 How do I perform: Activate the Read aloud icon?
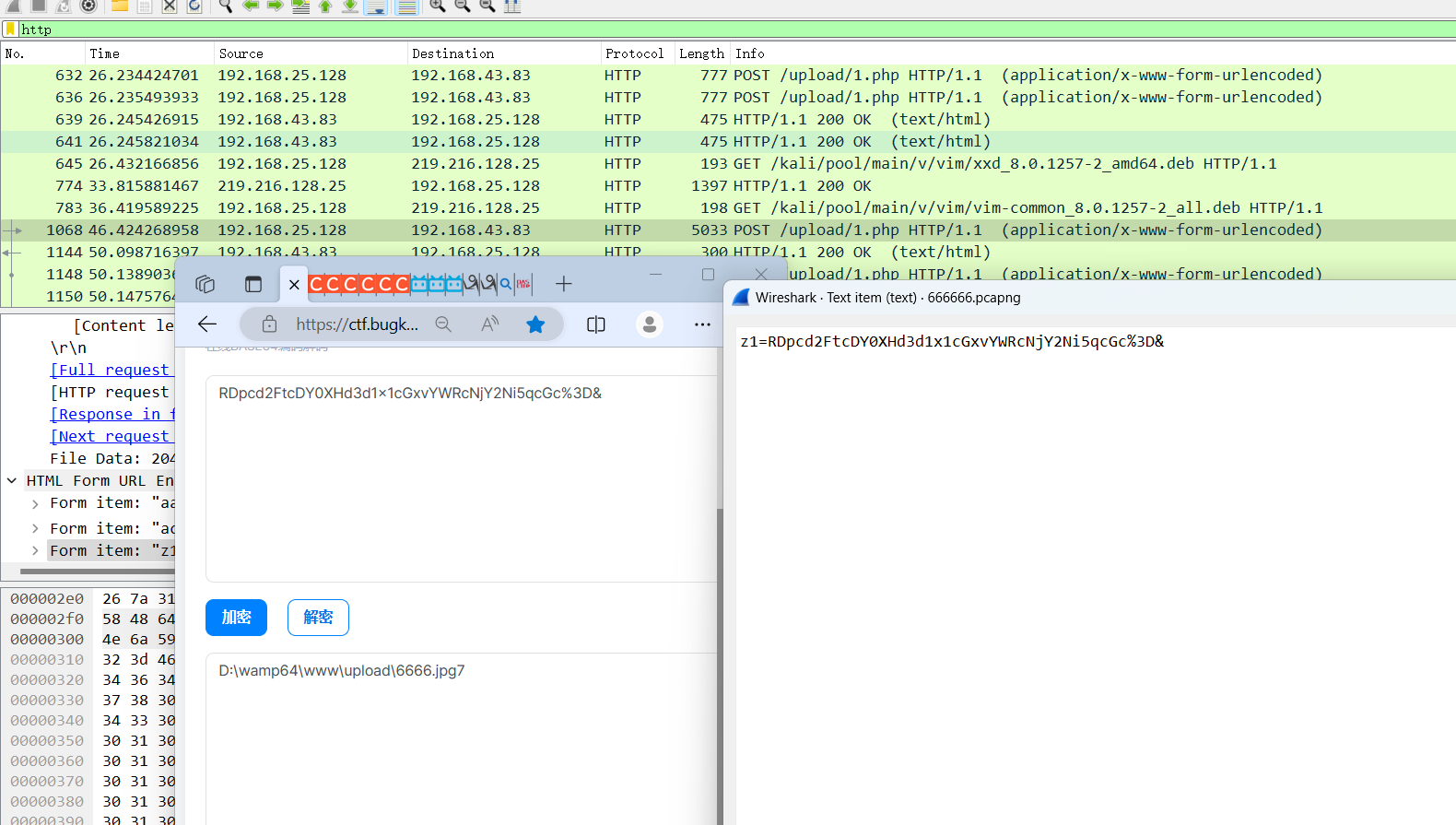tap(489, 324)
